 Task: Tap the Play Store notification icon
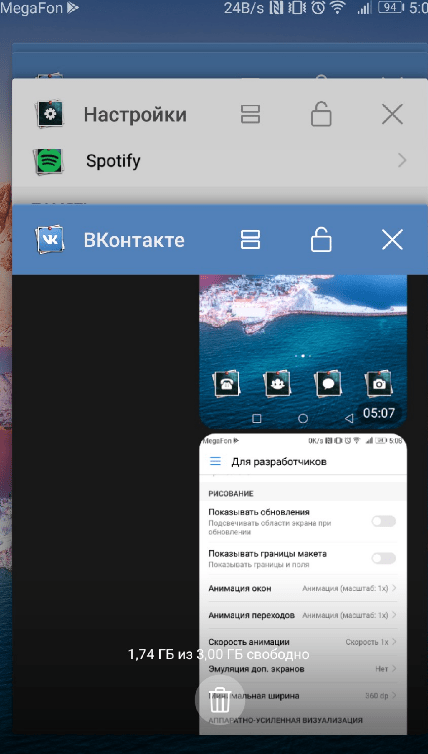(x=73, y=8)
